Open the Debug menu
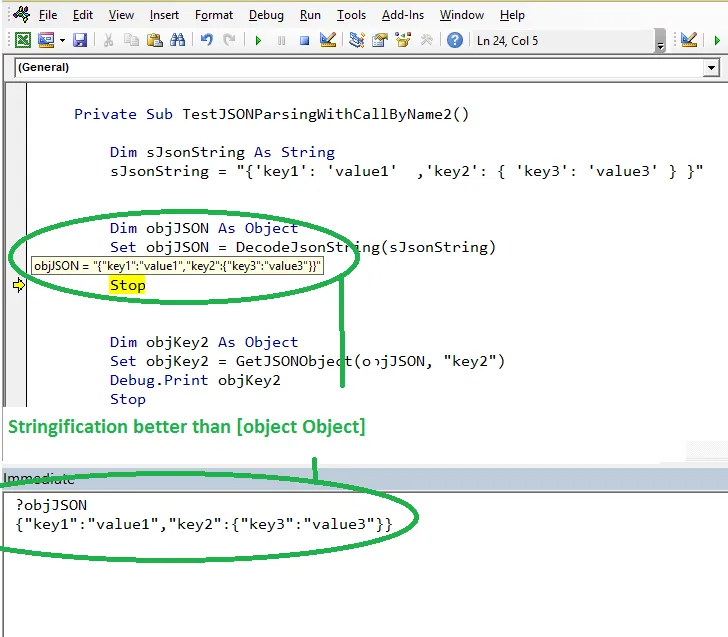The height and width of the screenshot is (637, 728). click(266, 15)
